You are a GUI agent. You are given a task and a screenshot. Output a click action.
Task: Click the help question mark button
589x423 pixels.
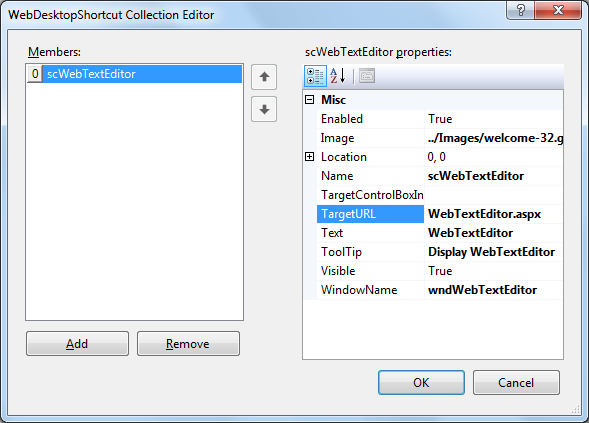[x=520, y=9]
